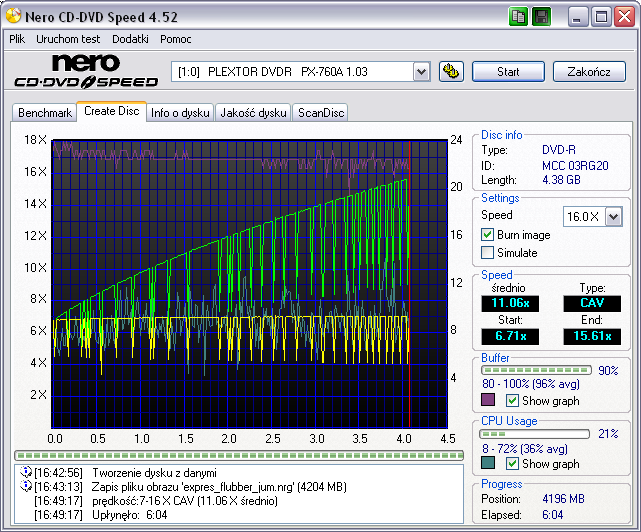Click the Buffer level progress bar
The image size is (641, 532).
tap(536, 370)
